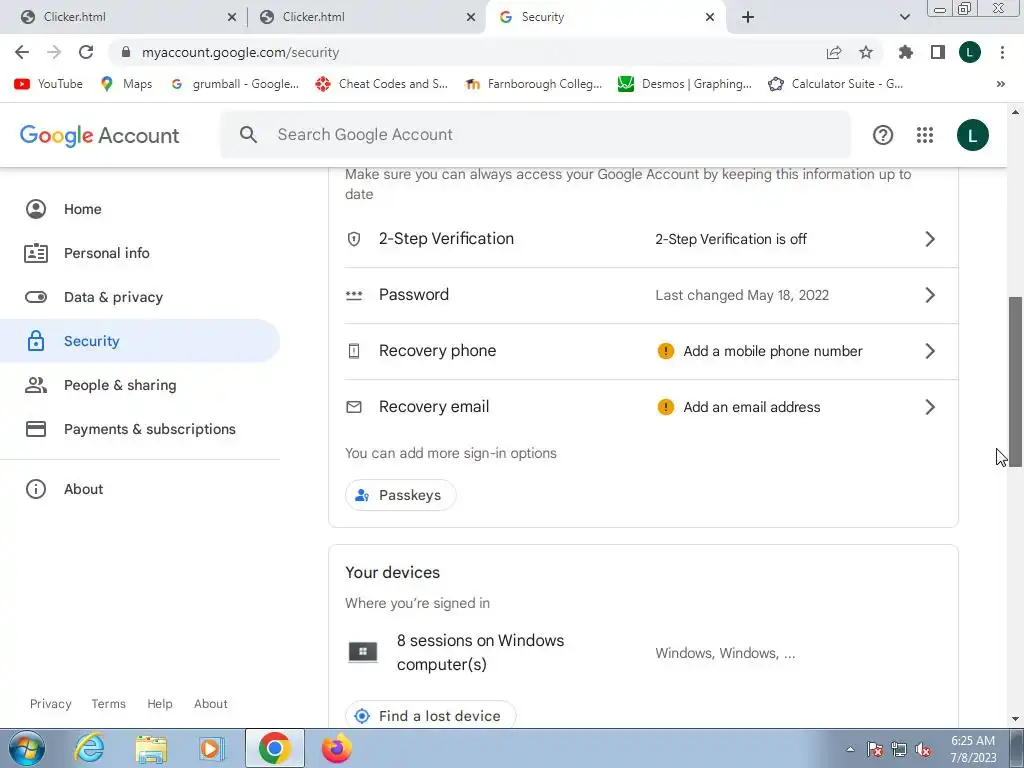
Task: Open Chrome profile L avatar in toolbar
Action: coord(970,52)
